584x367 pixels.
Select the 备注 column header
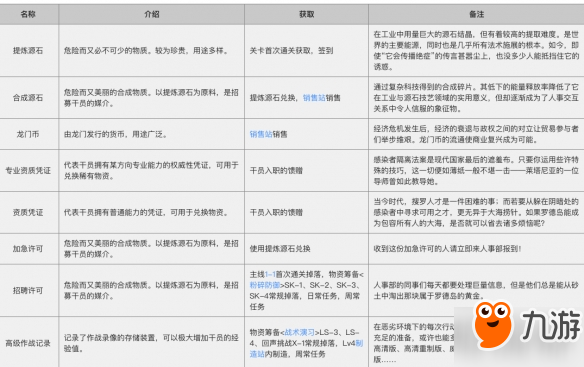476,14
